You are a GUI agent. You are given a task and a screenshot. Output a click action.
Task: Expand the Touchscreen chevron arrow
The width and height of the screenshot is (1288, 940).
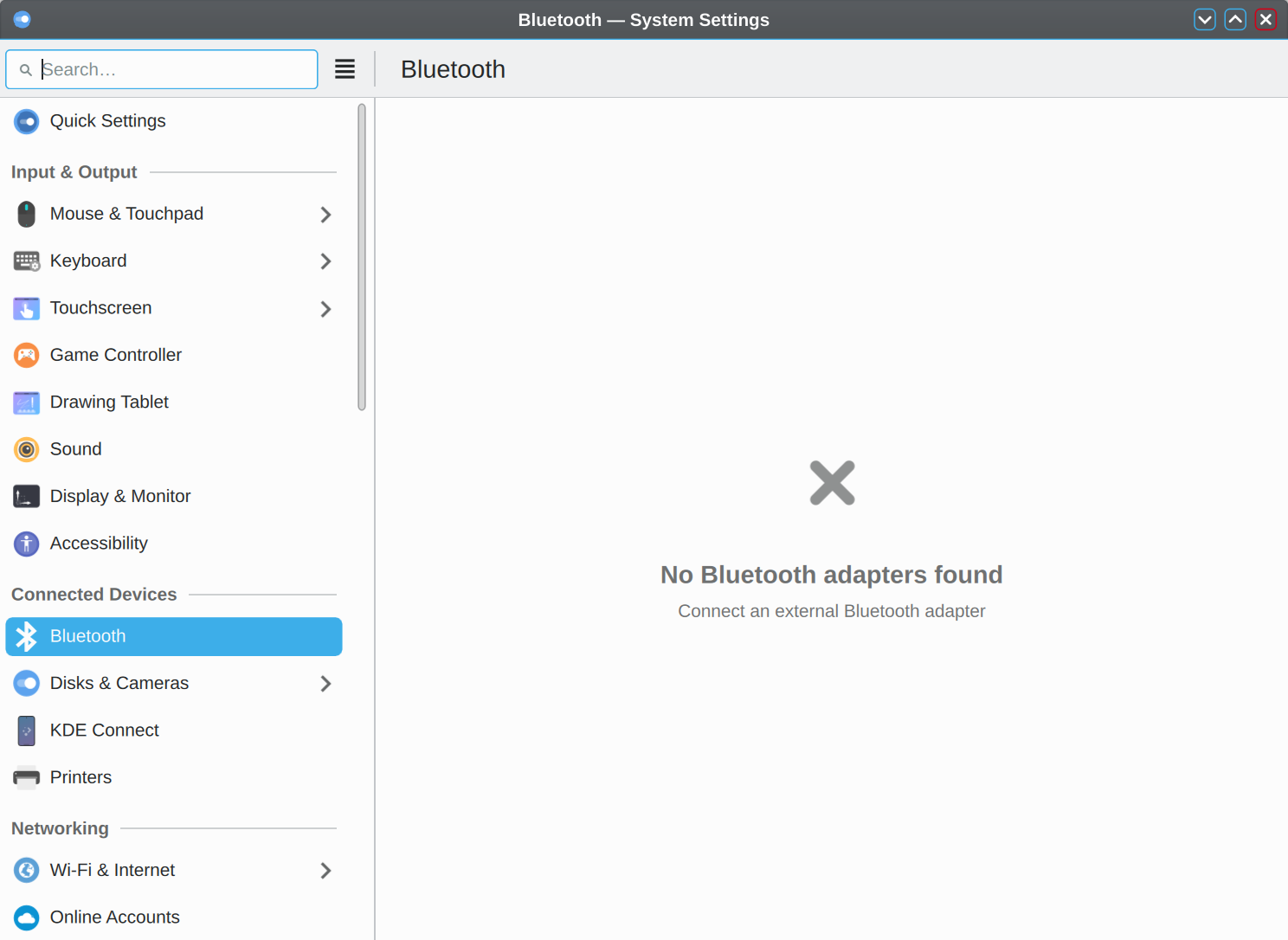point(325,309)
